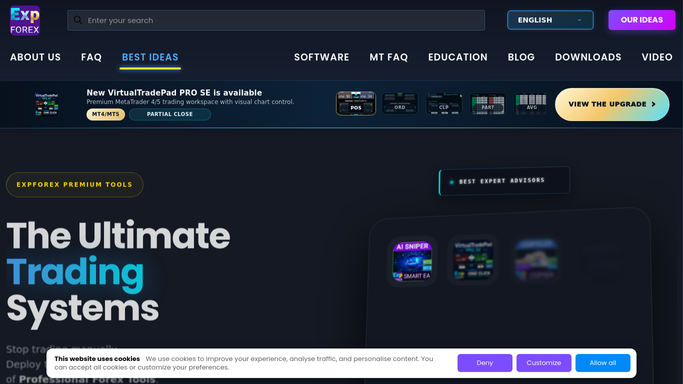Select the POS panel icon in banner

coord(355,104)
